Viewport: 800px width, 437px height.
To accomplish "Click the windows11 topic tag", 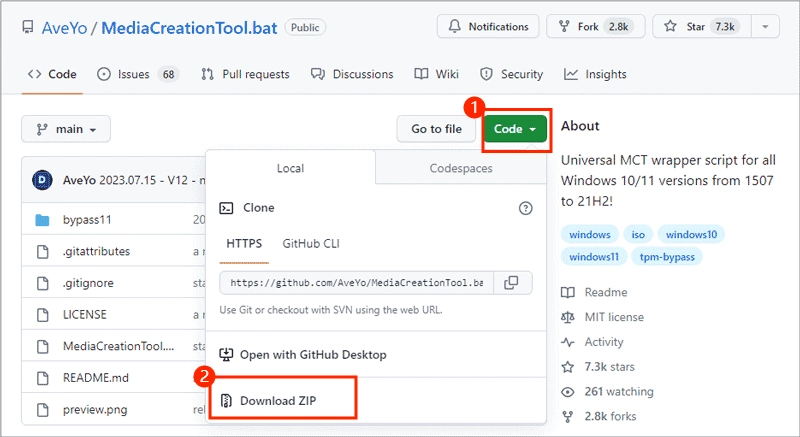I will (594, 257).
